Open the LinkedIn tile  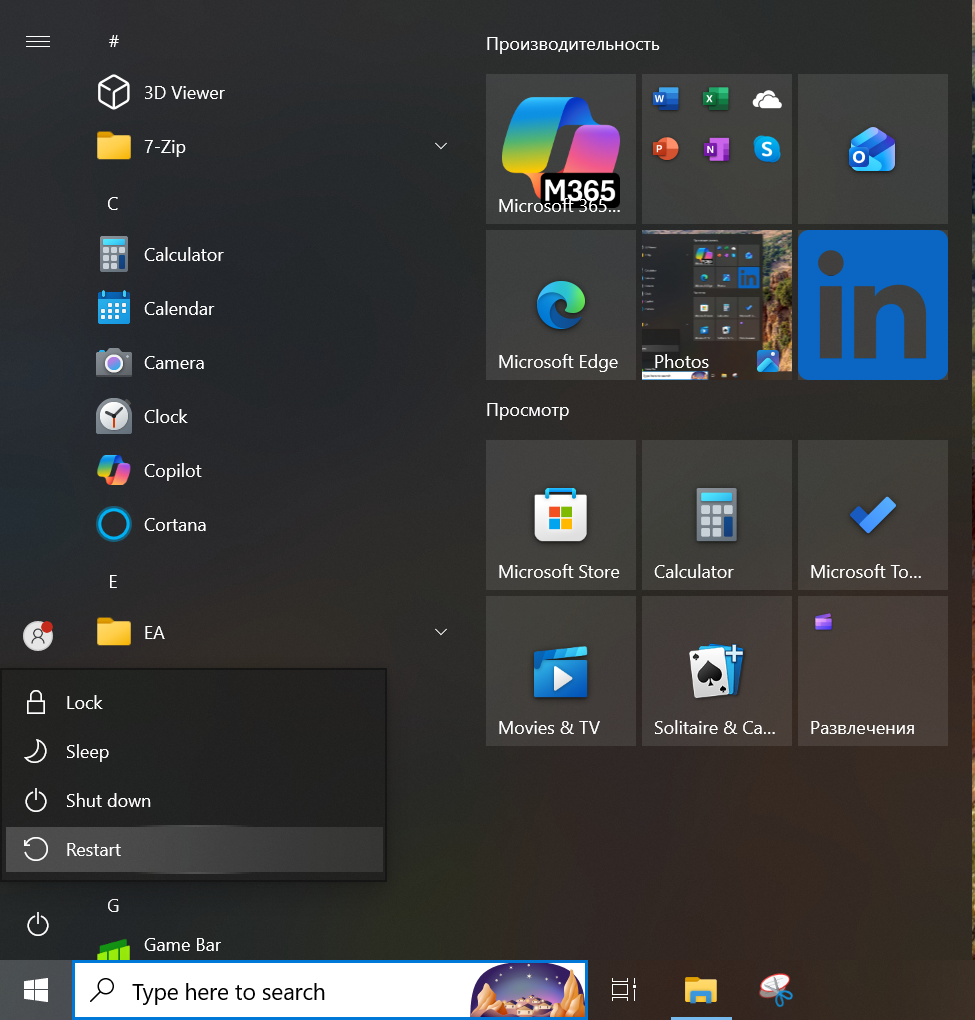(x=872, y=305)
